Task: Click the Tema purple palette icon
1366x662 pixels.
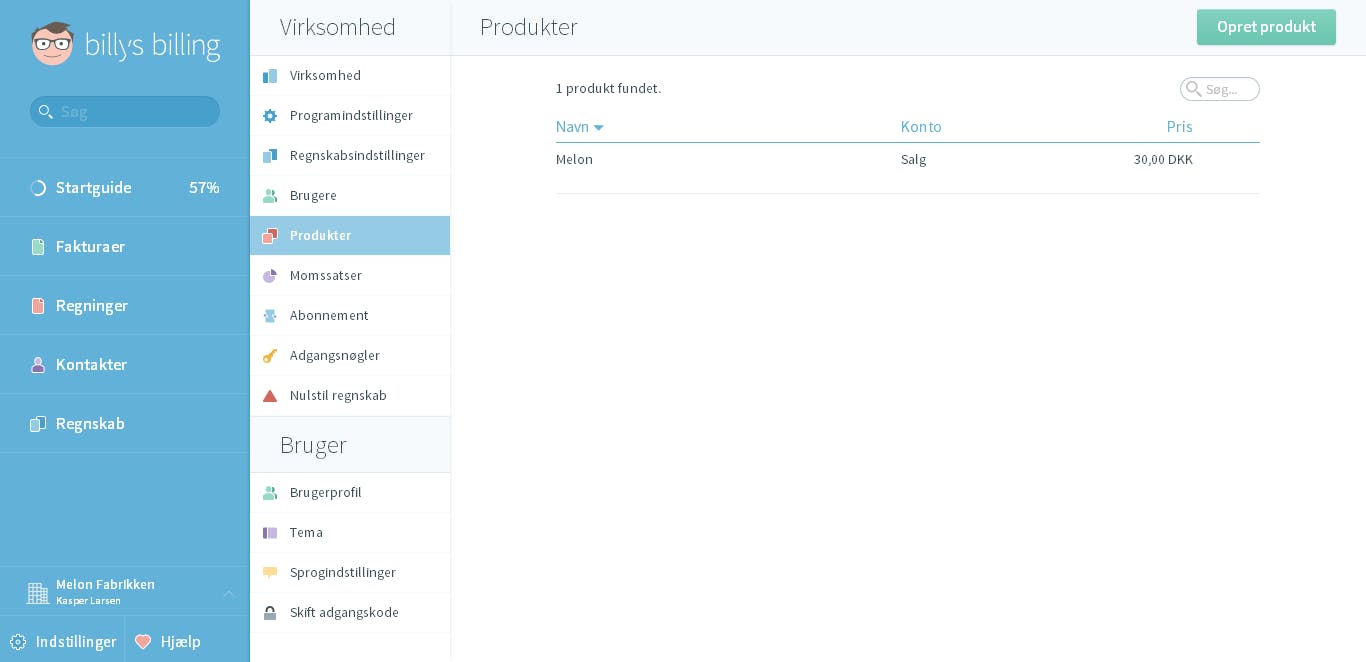Action: [270, 533]
